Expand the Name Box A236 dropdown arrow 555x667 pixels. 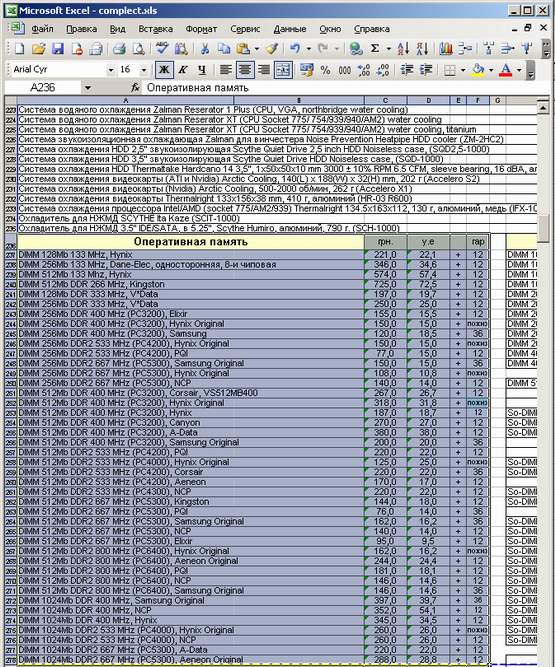coord(88,88)
